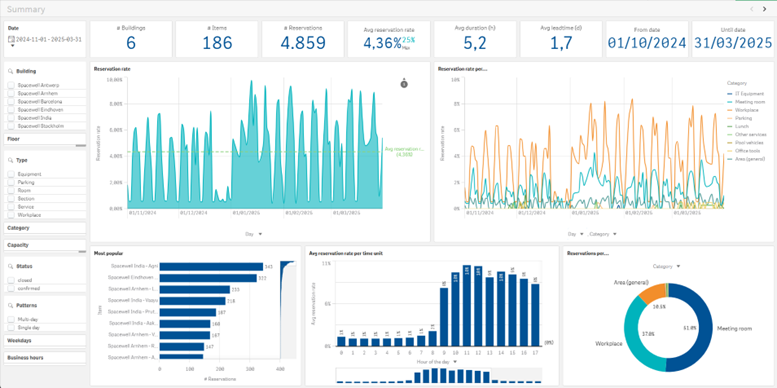This screenshot has width=777, height=388.
Task: Click the Avg reservation rate KPI
Action: (389, 39)
